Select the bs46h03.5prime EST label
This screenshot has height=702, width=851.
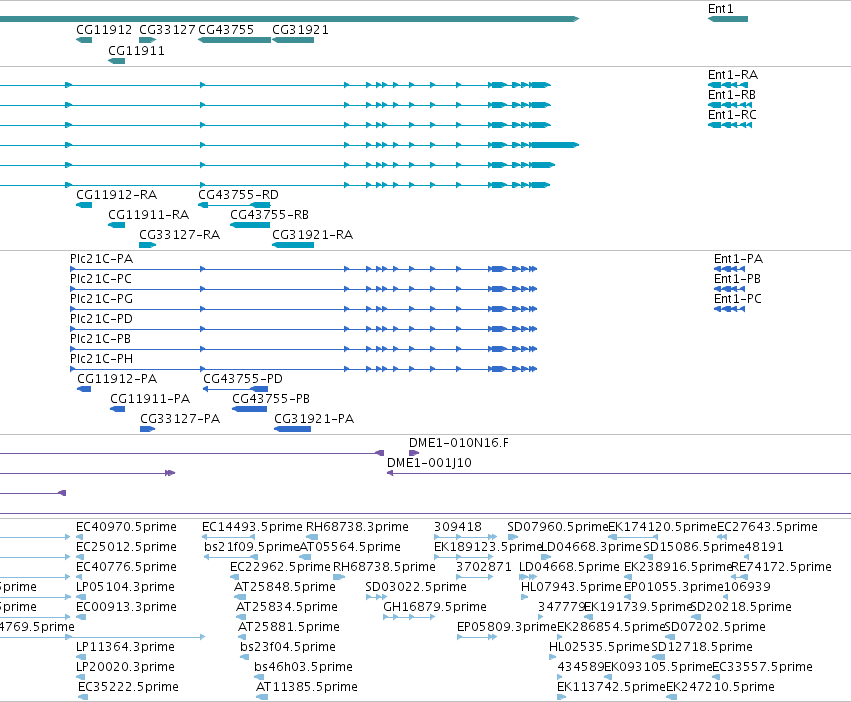[303, 668]
